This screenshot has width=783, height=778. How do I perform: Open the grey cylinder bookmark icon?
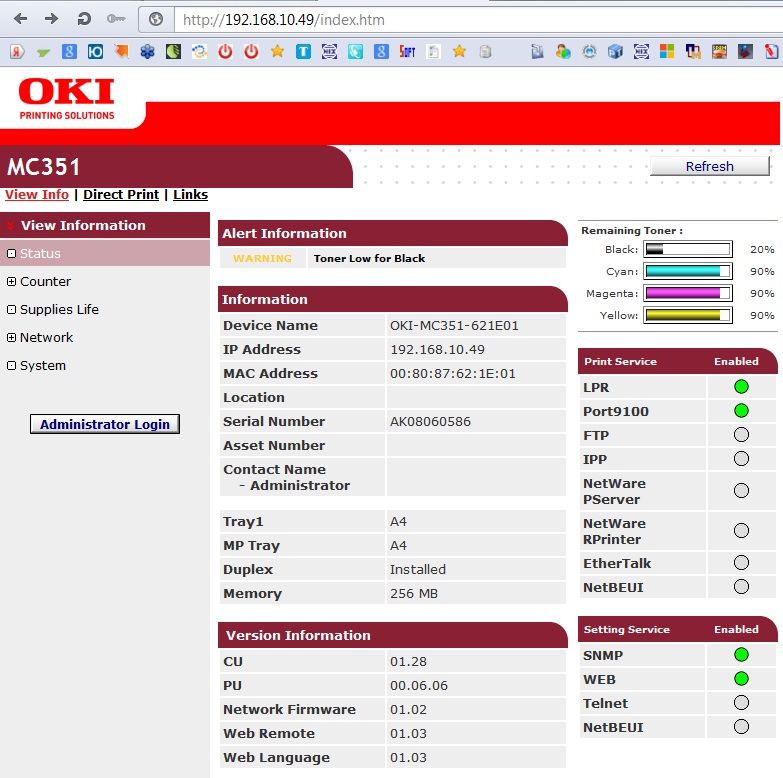coord(485,51)
